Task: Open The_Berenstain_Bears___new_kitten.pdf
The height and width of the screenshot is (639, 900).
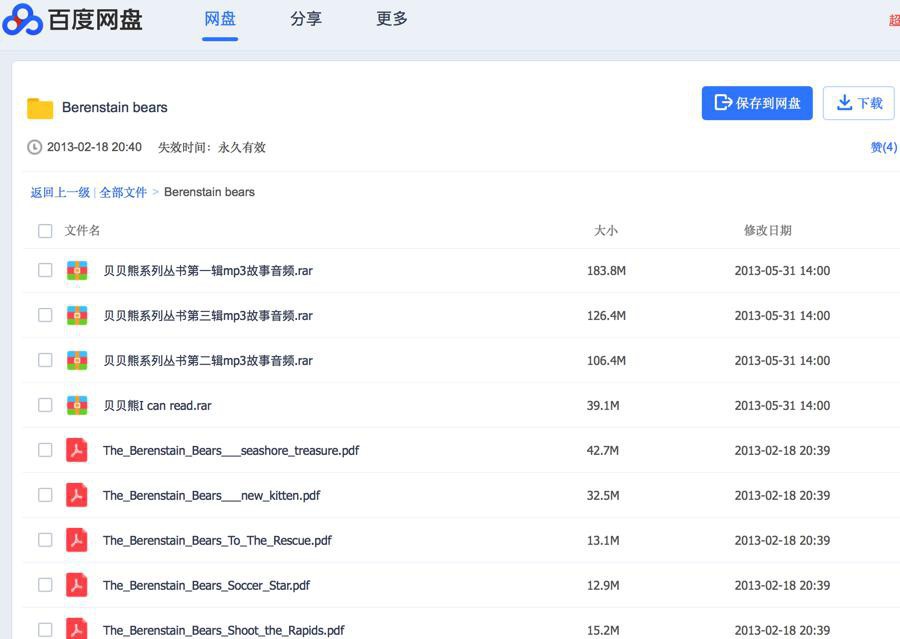Action: coord(212,495)
